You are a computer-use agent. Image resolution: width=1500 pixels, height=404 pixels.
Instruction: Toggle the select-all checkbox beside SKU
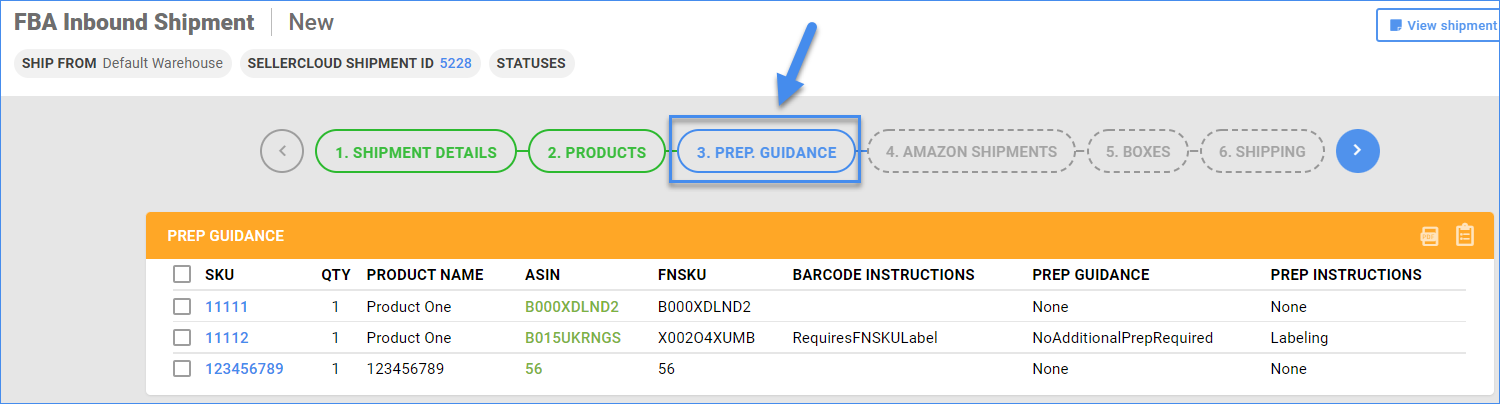point(182,274)
